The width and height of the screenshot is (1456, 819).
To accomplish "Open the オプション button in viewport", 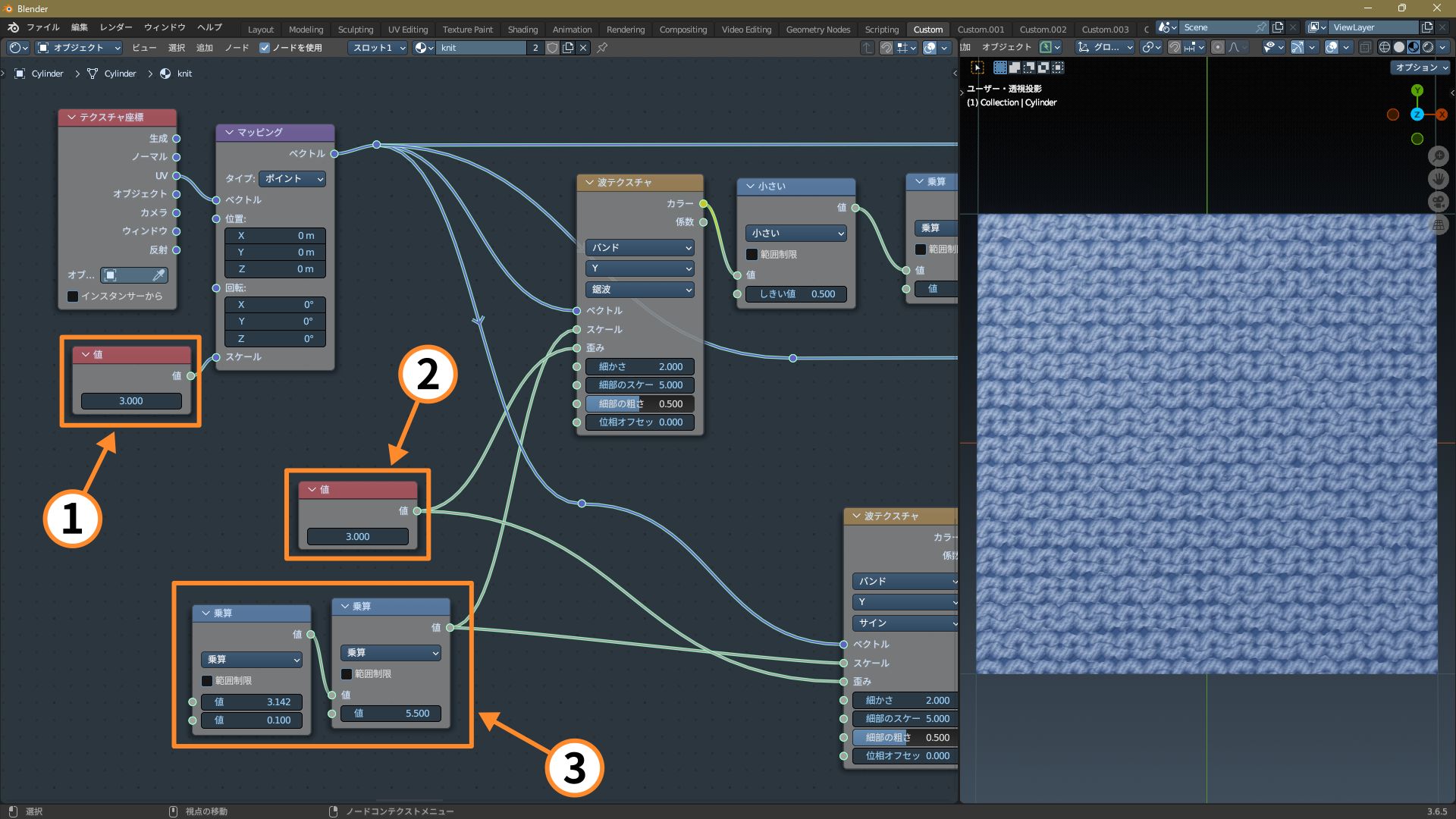I will [1421, 67].
